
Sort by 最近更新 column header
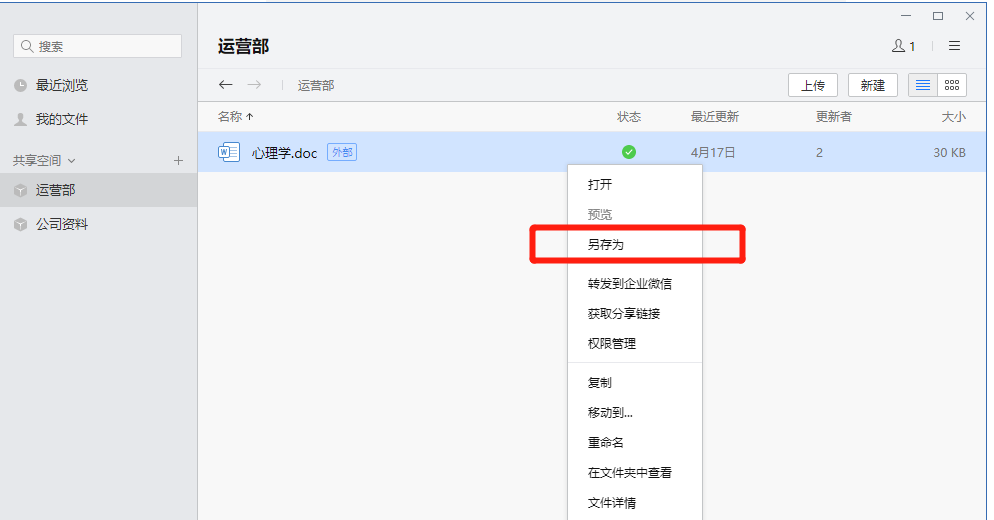click(x=714, y=117)
